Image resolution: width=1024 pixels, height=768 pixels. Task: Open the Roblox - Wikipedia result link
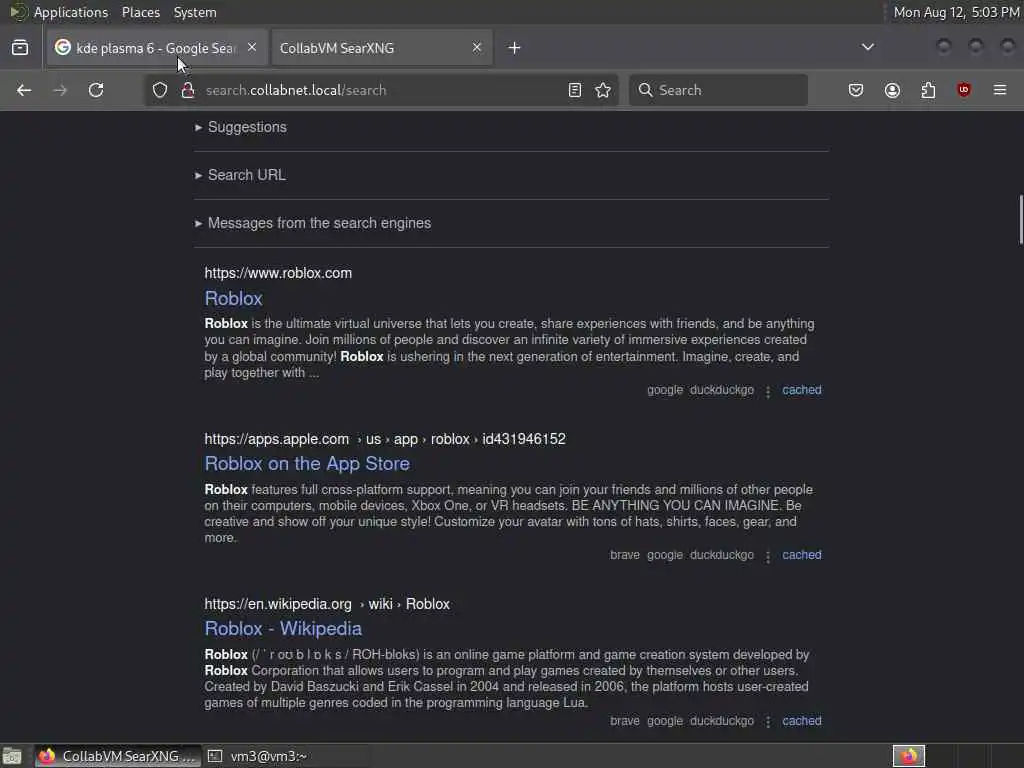283,629
